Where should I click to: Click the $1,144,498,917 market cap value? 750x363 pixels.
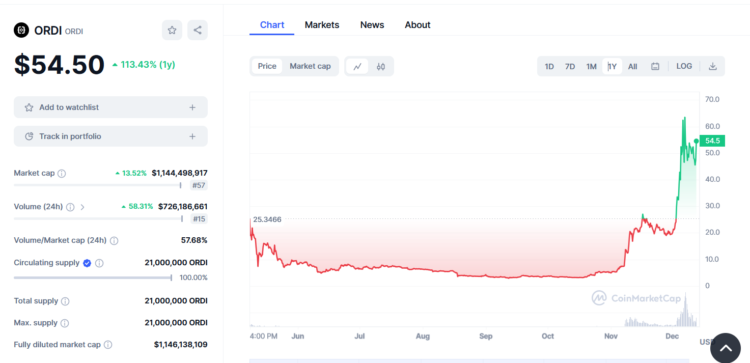coord(179,173)
